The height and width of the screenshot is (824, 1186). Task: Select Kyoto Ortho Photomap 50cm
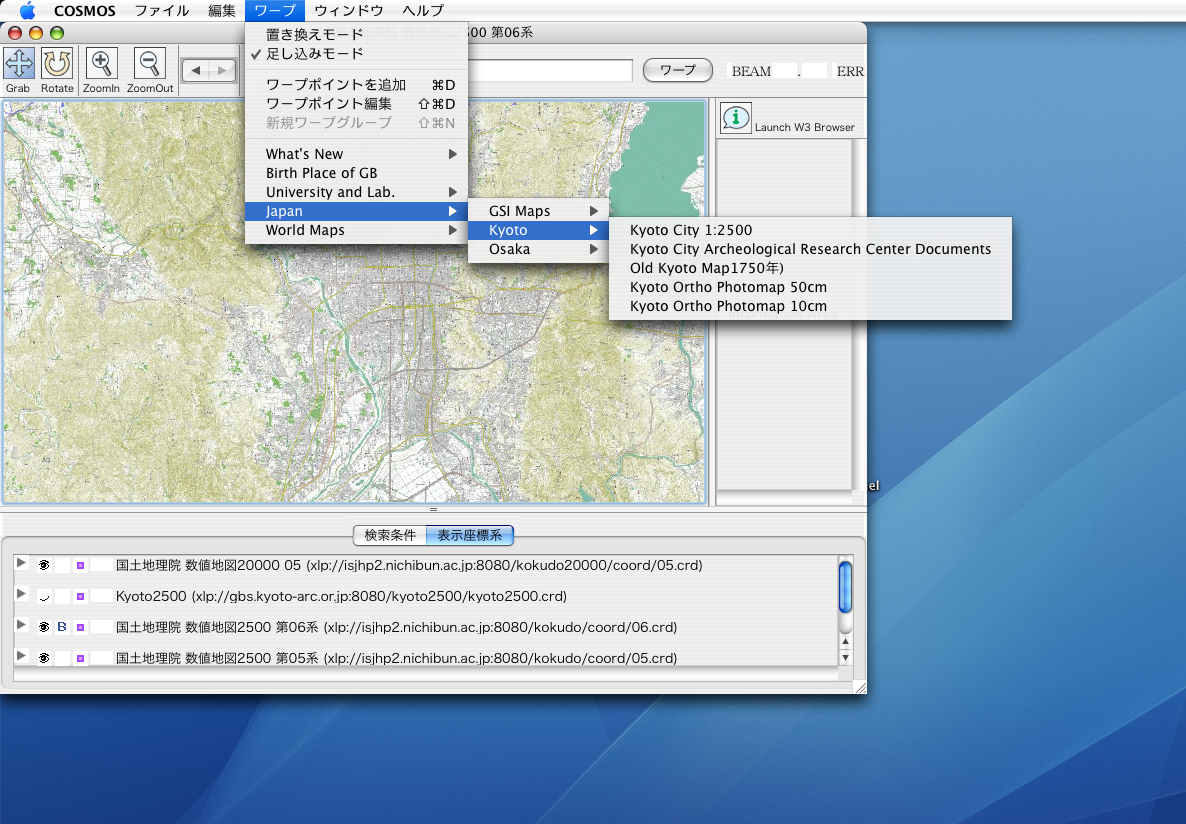coord(810,287)
